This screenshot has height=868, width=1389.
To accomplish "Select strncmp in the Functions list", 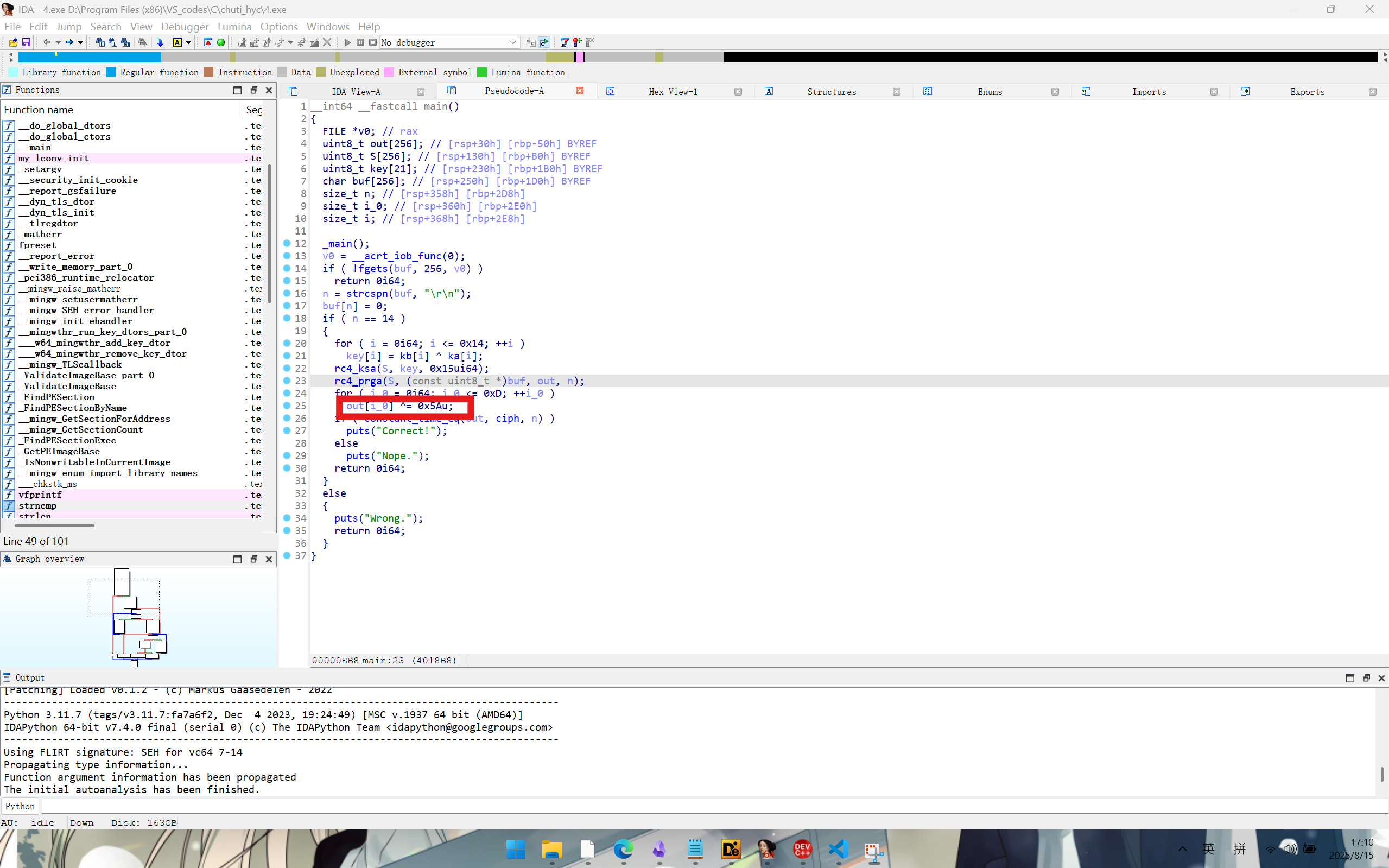I will point(37,506).
